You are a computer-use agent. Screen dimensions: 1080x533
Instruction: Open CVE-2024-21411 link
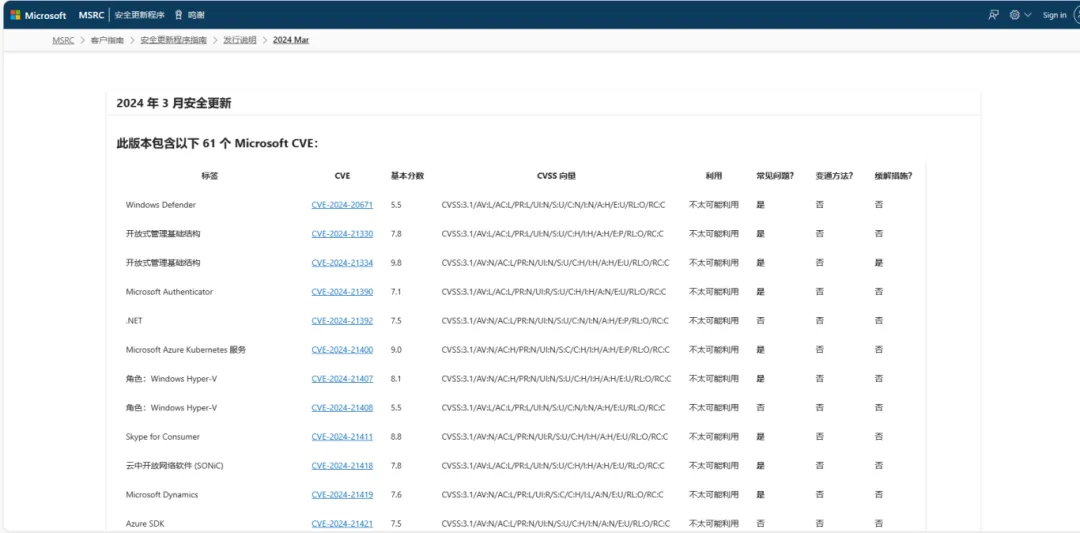(342, 437)
